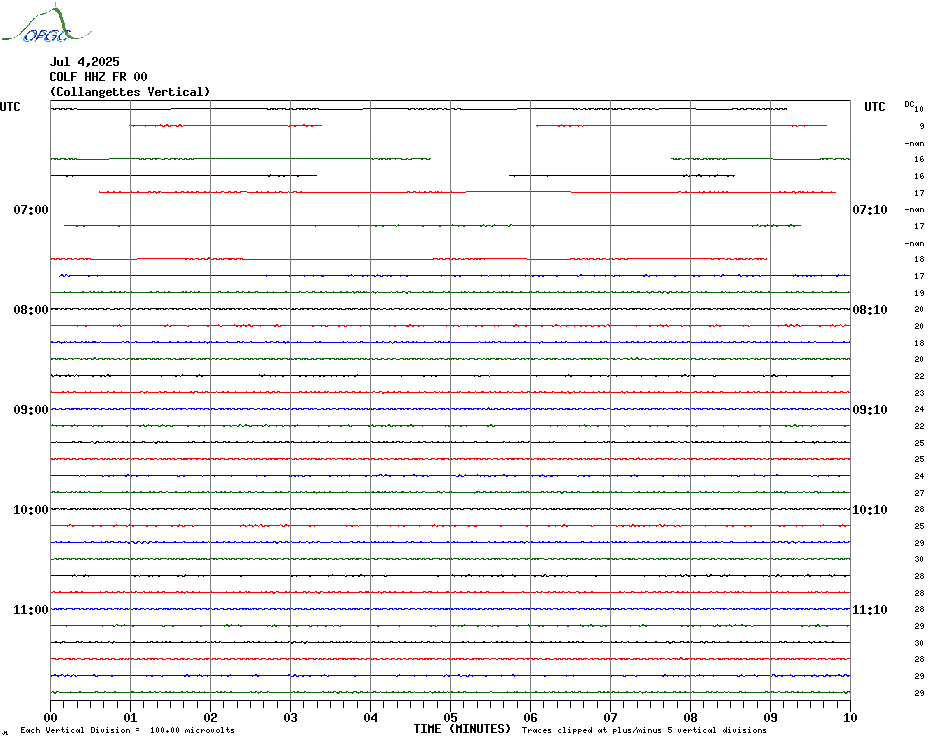Select the date text Jul 4,2025
Viewport: 930px width, 744px height.
pyautogui.click(x=84, y=62)
